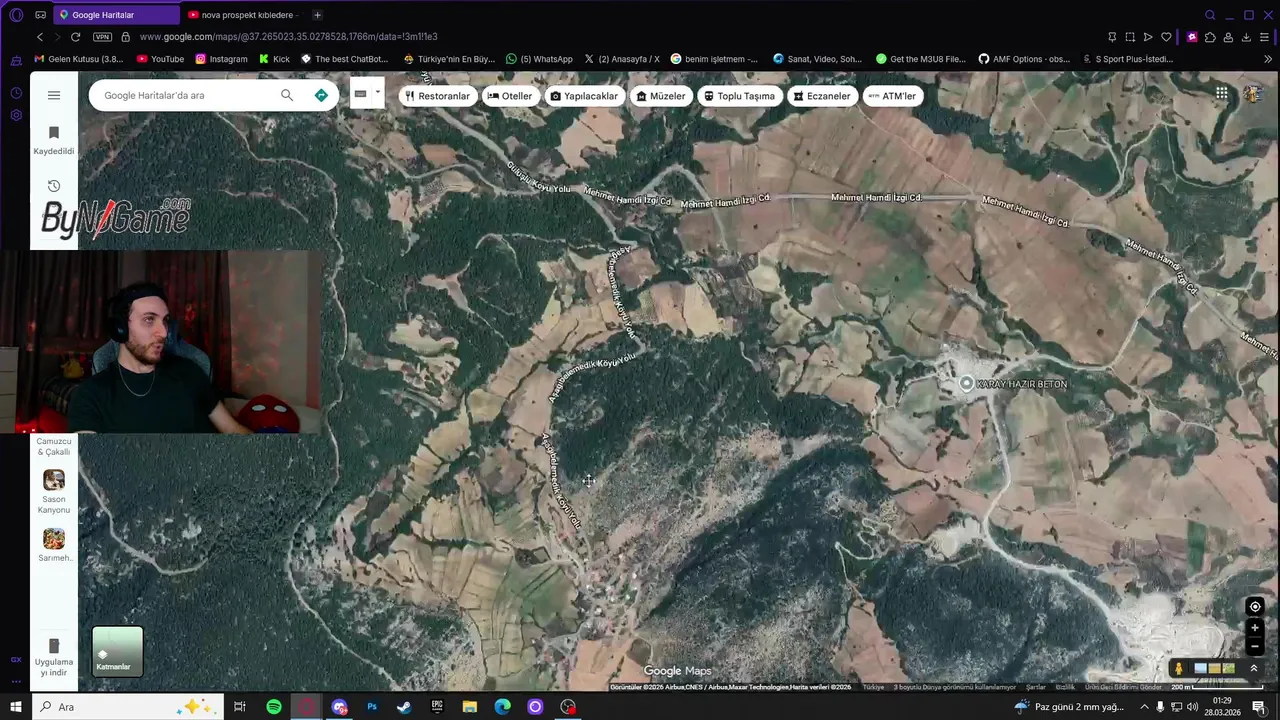Screen dimensions: 1280x720
Task: Click the search magnifier icon
Action: pos(287,95)
